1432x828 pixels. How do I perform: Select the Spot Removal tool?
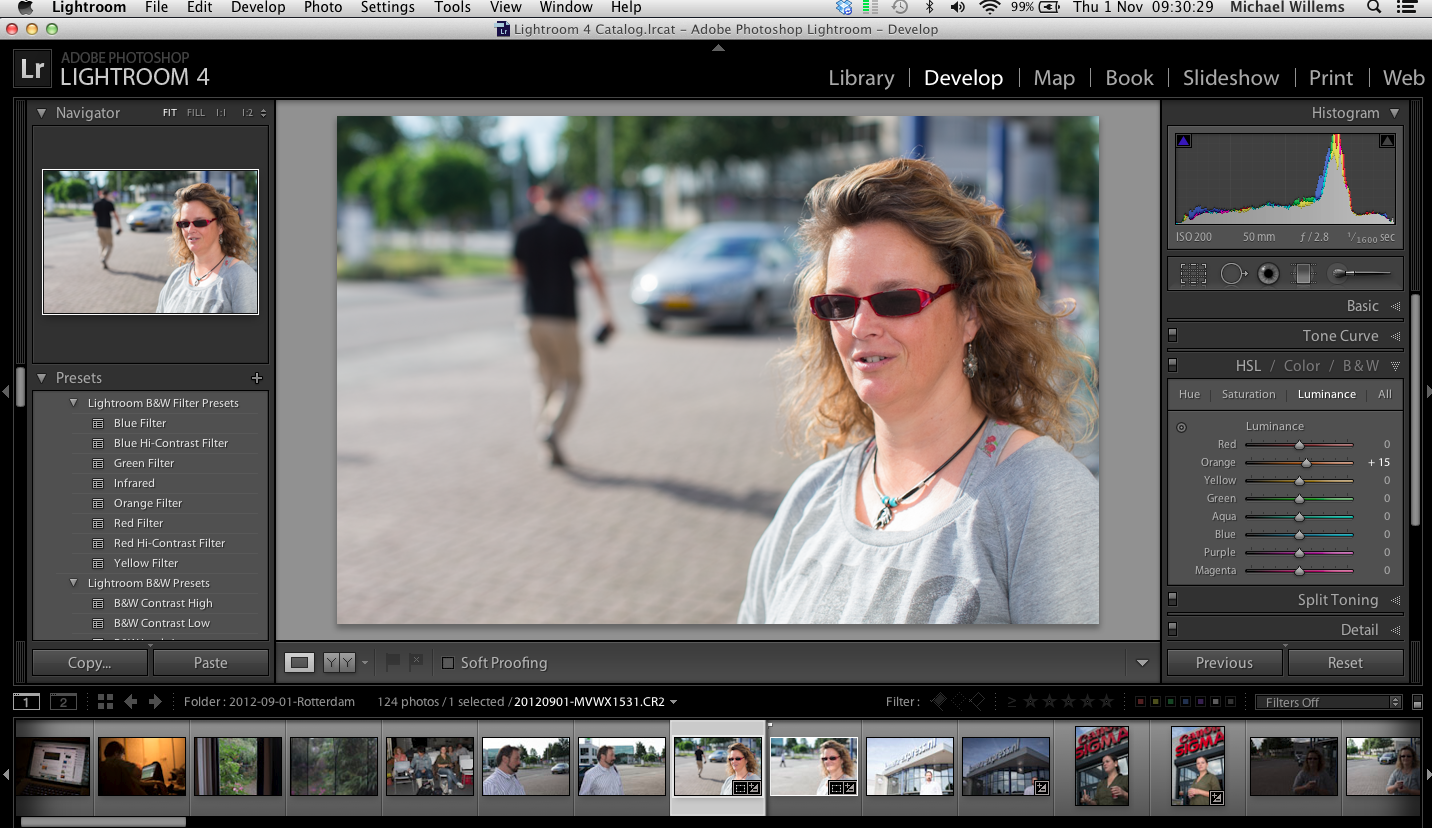click(x=1232, y=274)
